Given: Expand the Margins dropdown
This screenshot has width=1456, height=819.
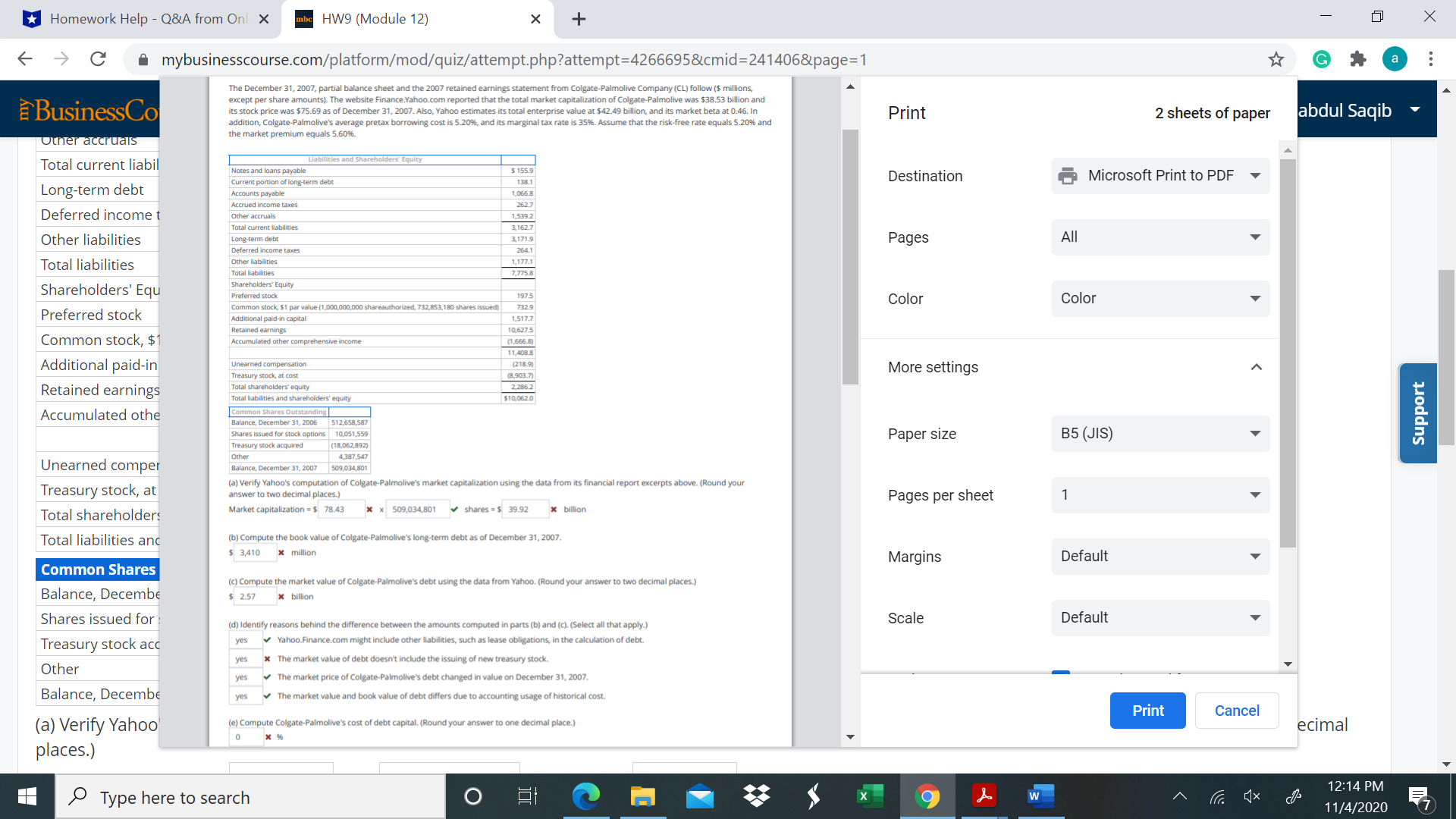Looking at the screenshot, I should (1160, 557).
